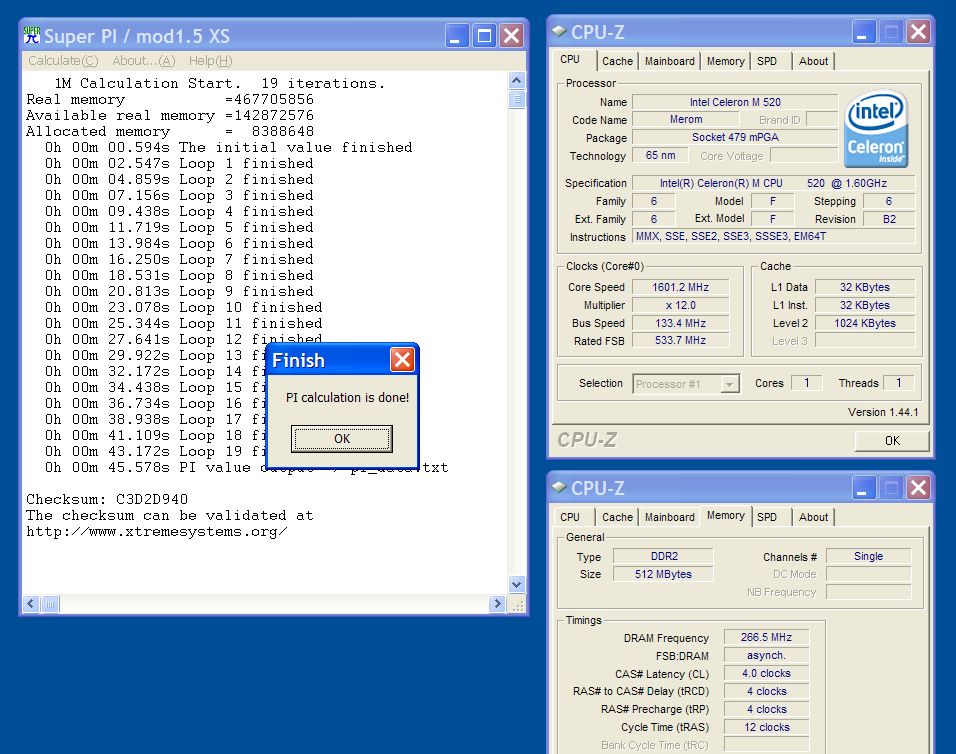Switch to Cache tab in bottom CPU-Z

tap(617, 517)
